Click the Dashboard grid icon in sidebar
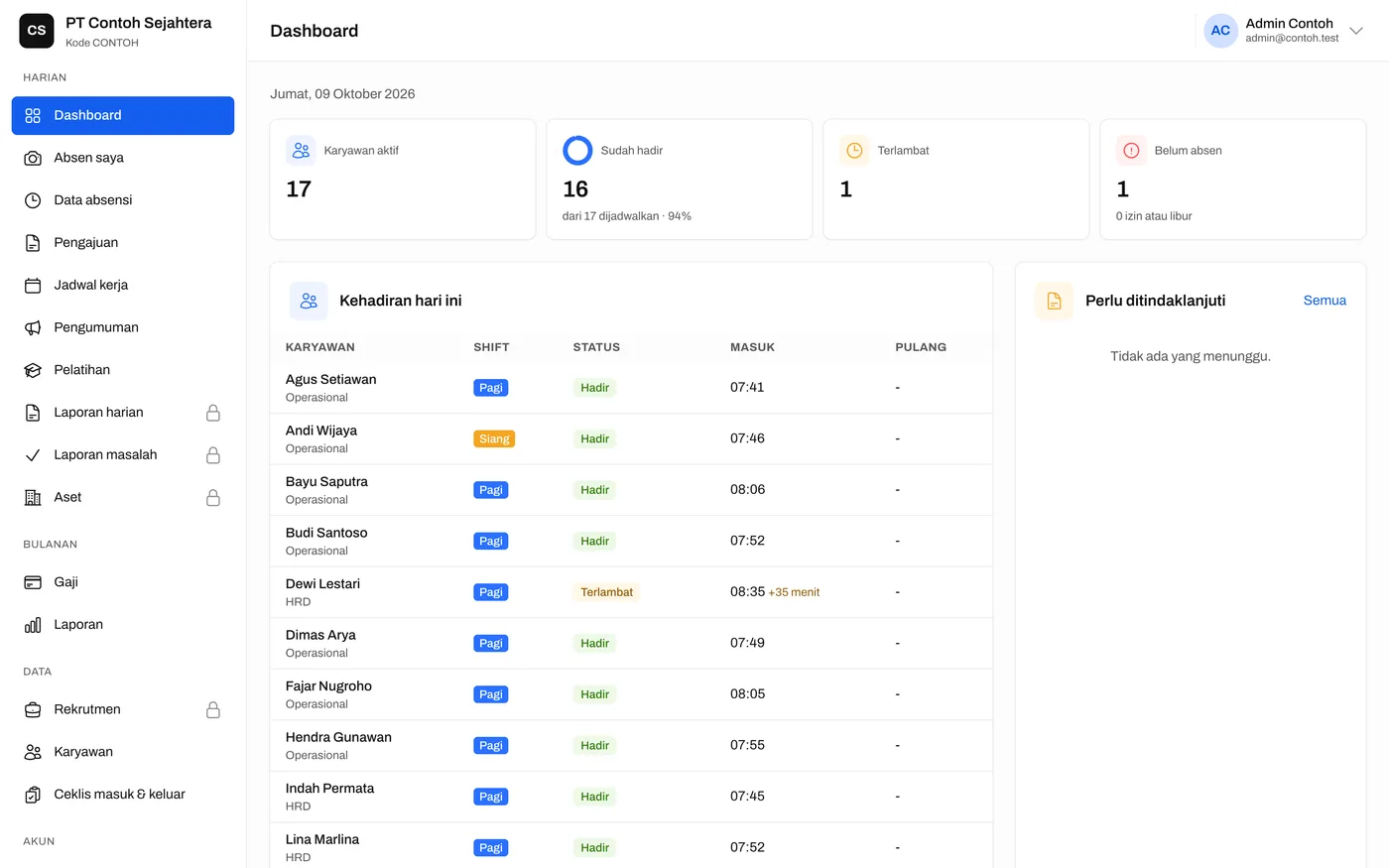 [x=33, y=115]
